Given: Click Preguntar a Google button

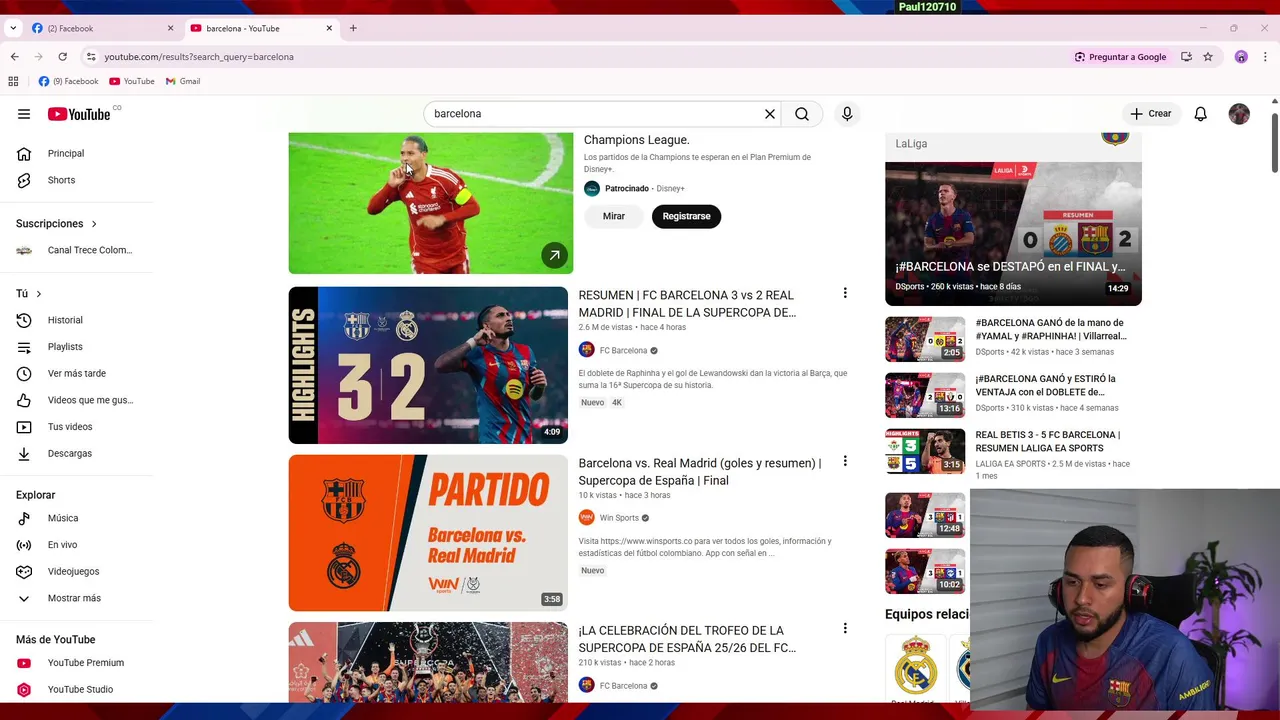Looking at the screenshot, I should [x=1120, y=57].
